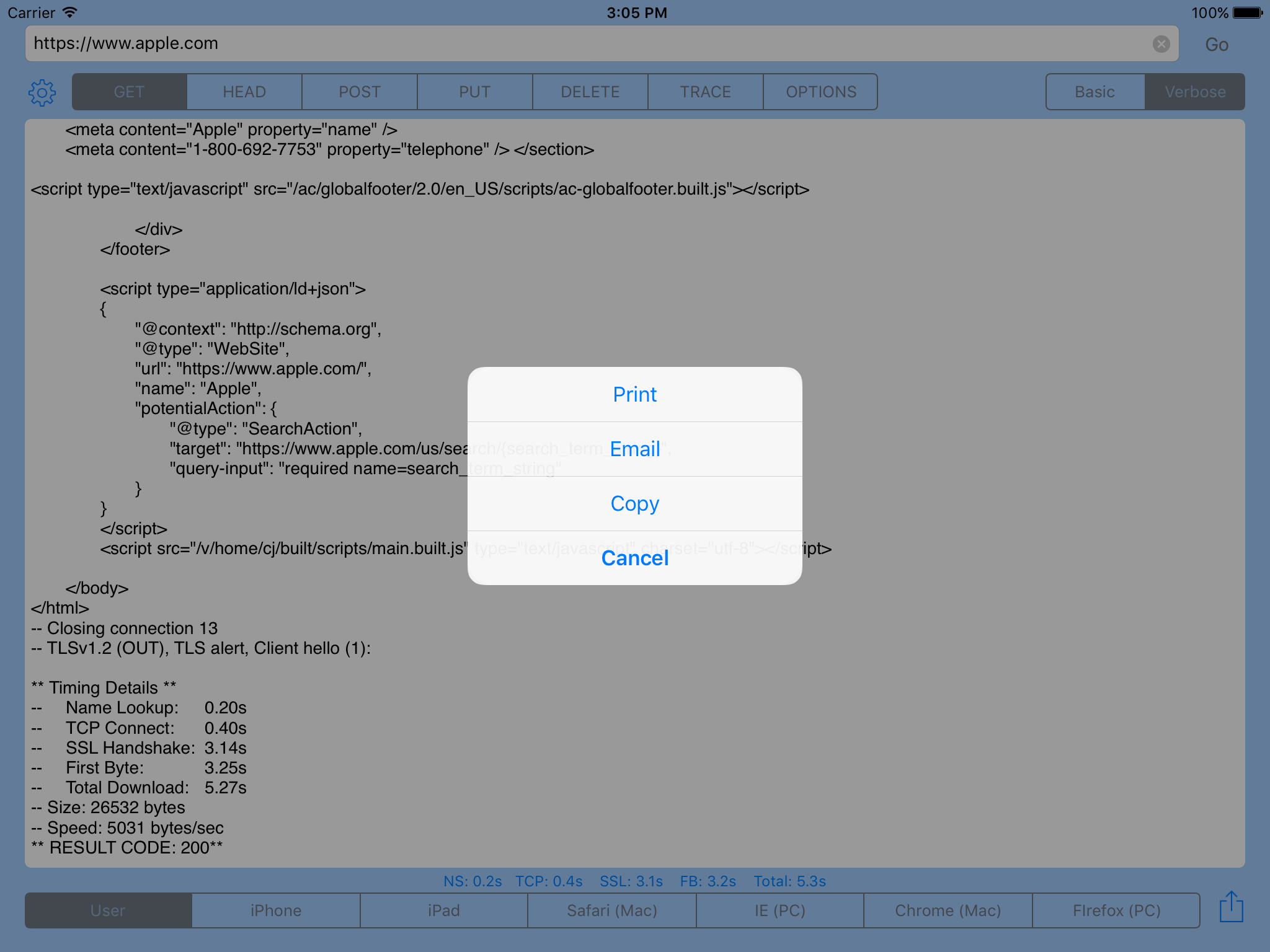
Task: Tap the 'NS: 0.2s' summary value
Action: (473, 881)
